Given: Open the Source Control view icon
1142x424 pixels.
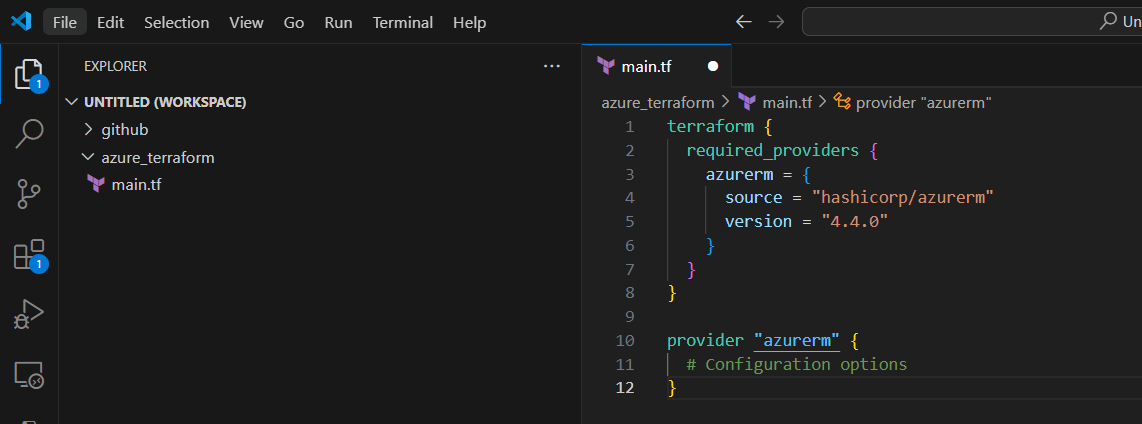Looking at the screenshot, I should tap(29, 195).
